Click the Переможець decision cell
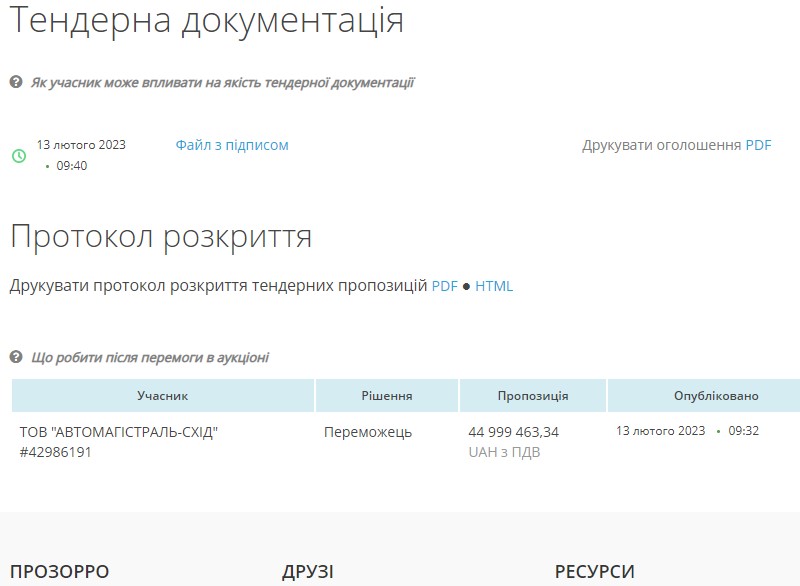 point(368,432)
